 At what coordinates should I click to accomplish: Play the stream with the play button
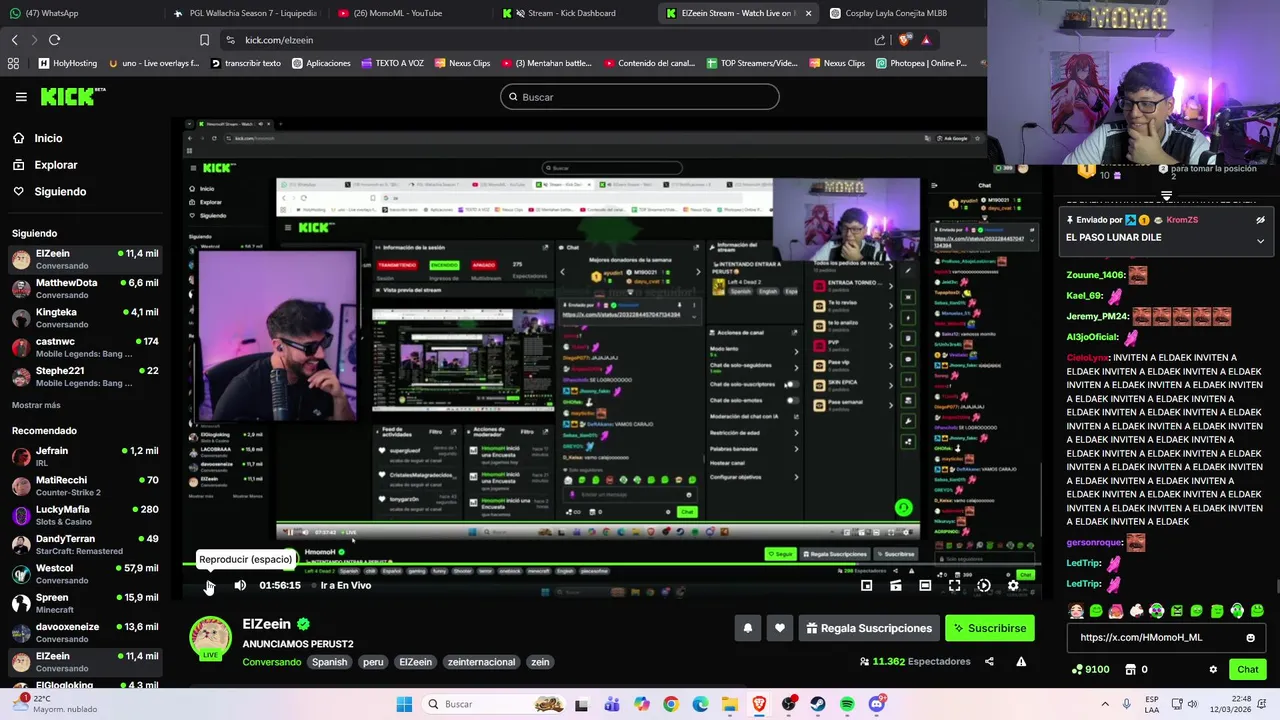point(210,586)
